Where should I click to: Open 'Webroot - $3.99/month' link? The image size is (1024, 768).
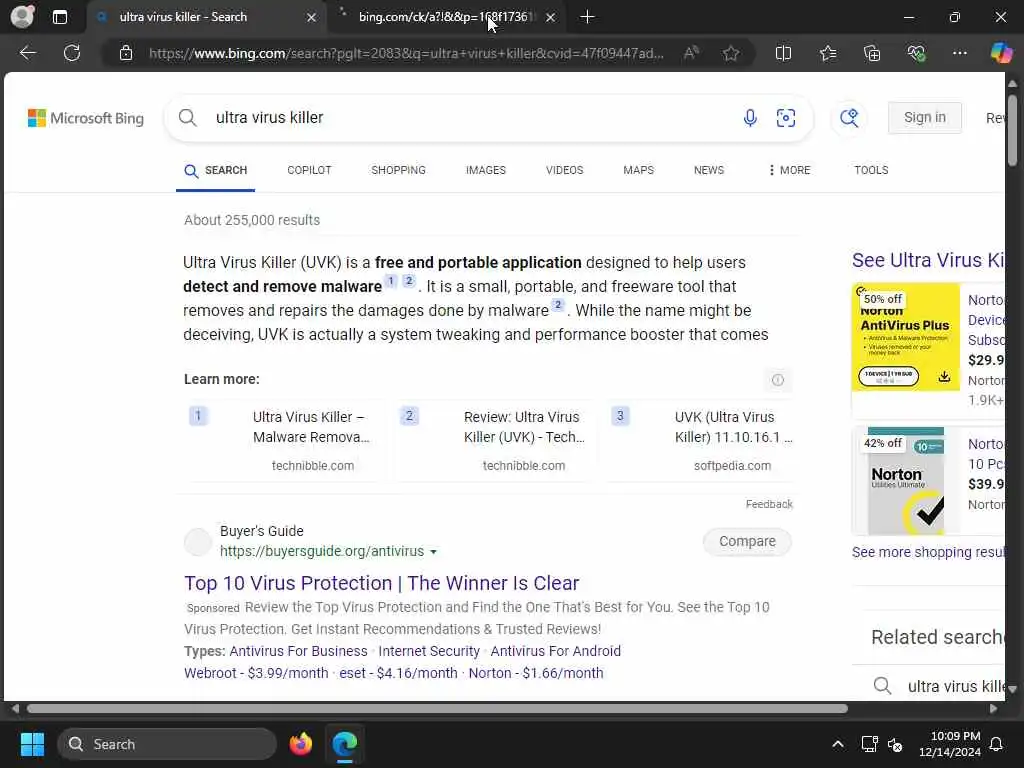click(x=256, y=673)
